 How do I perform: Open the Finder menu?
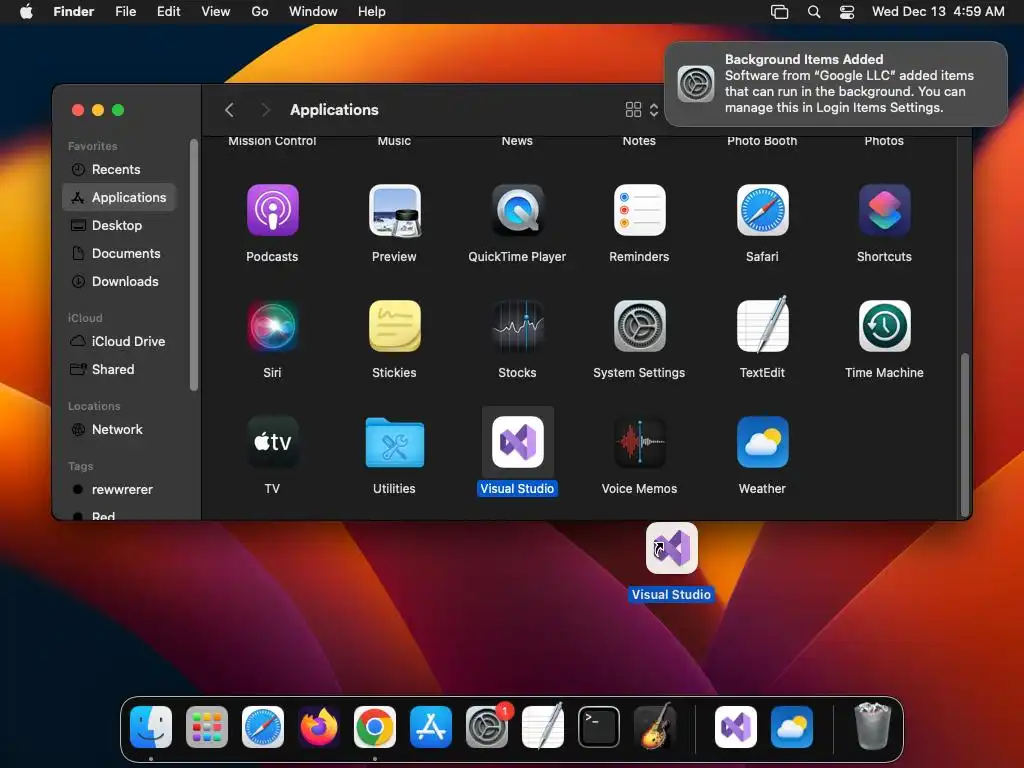coord(74,11)
